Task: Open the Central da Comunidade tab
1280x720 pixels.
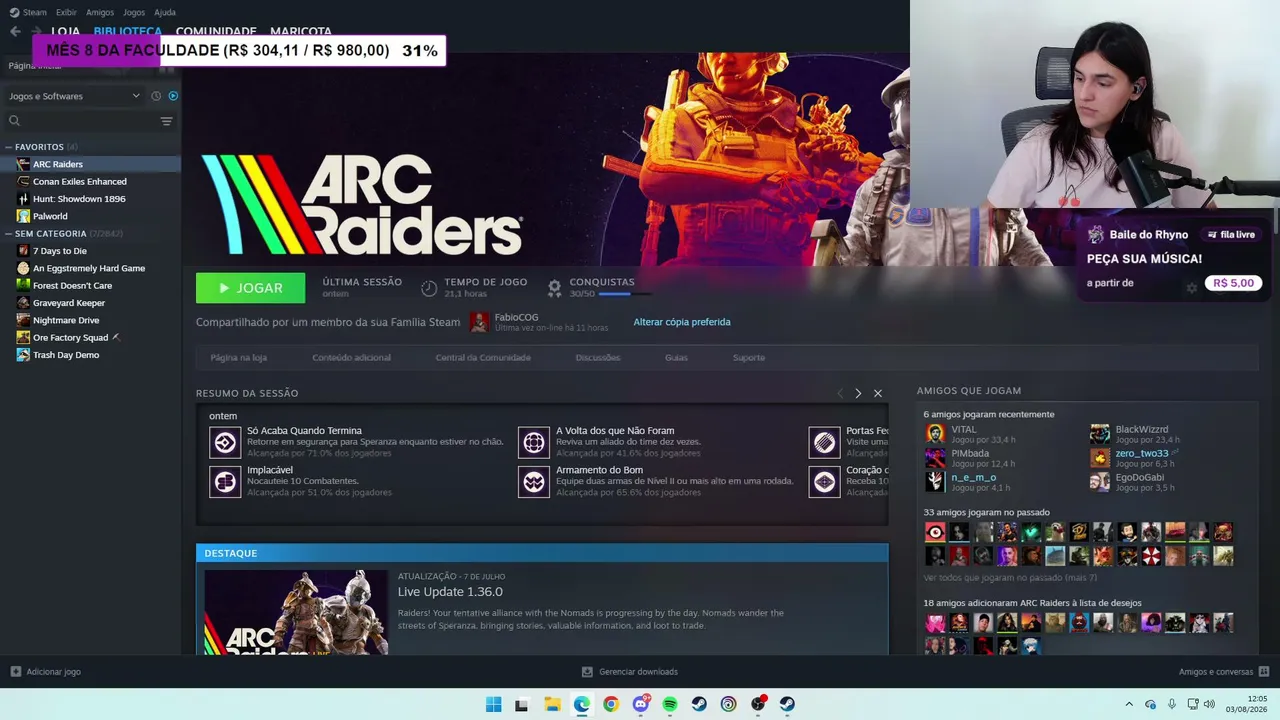Action: tap(483, 357)
